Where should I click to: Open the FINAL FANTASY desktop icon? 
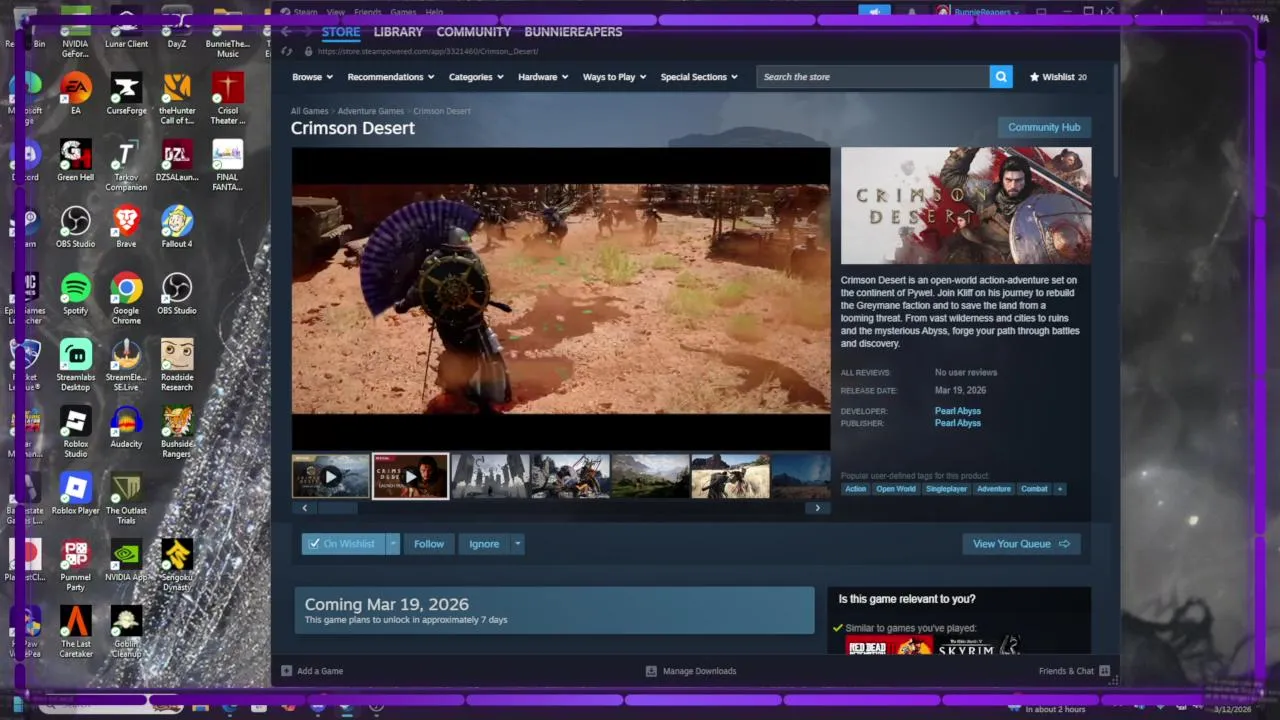tap(227, 166)
